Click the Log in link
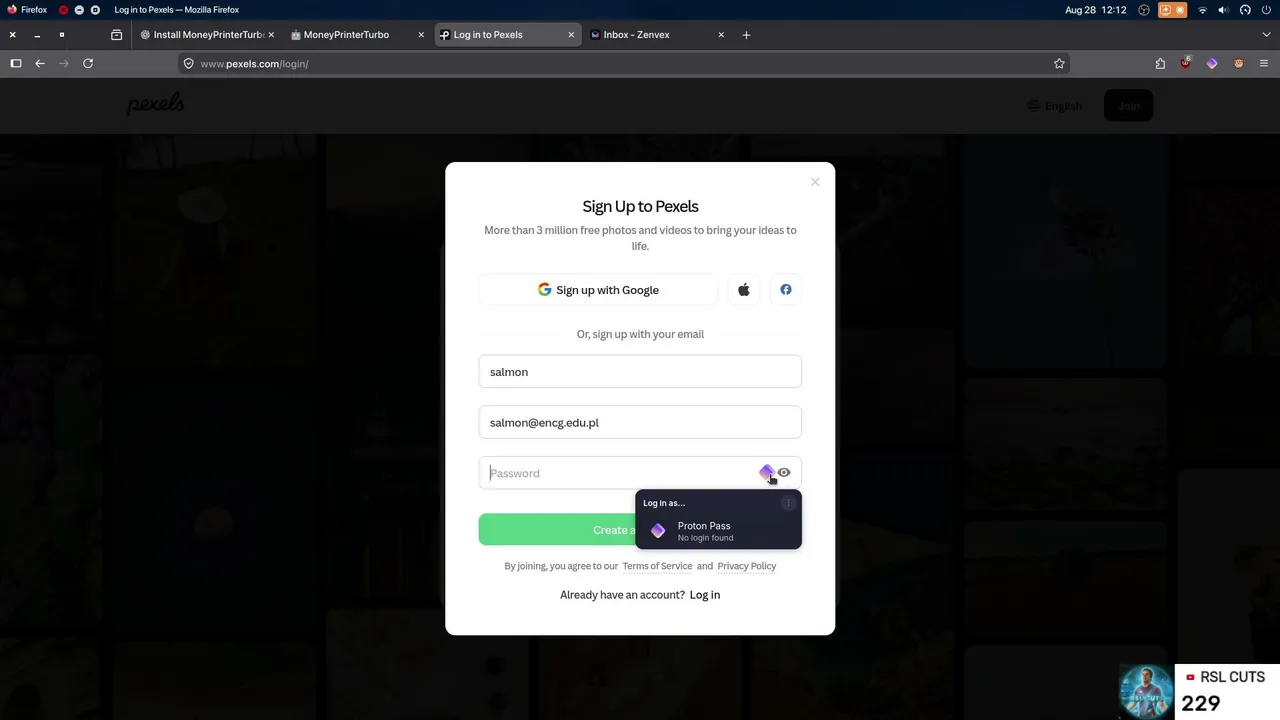1280x720 pixels. click(x=705, y=595)
